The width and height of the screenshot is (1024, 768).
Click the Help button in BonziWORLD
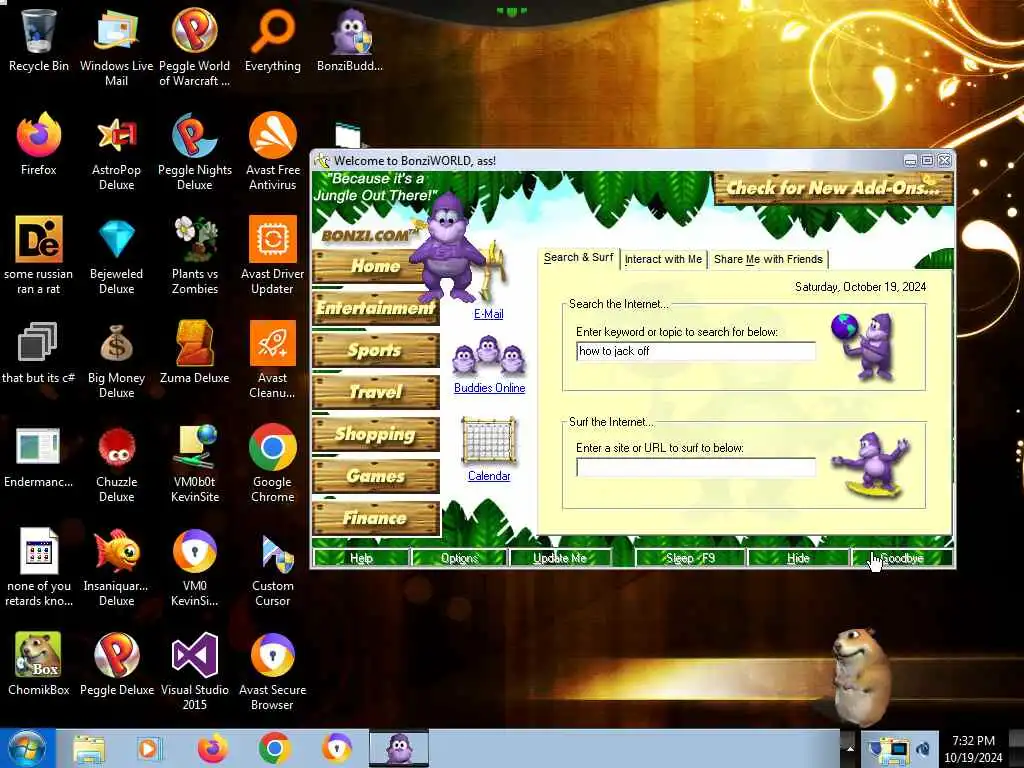[x=361, y=558]
